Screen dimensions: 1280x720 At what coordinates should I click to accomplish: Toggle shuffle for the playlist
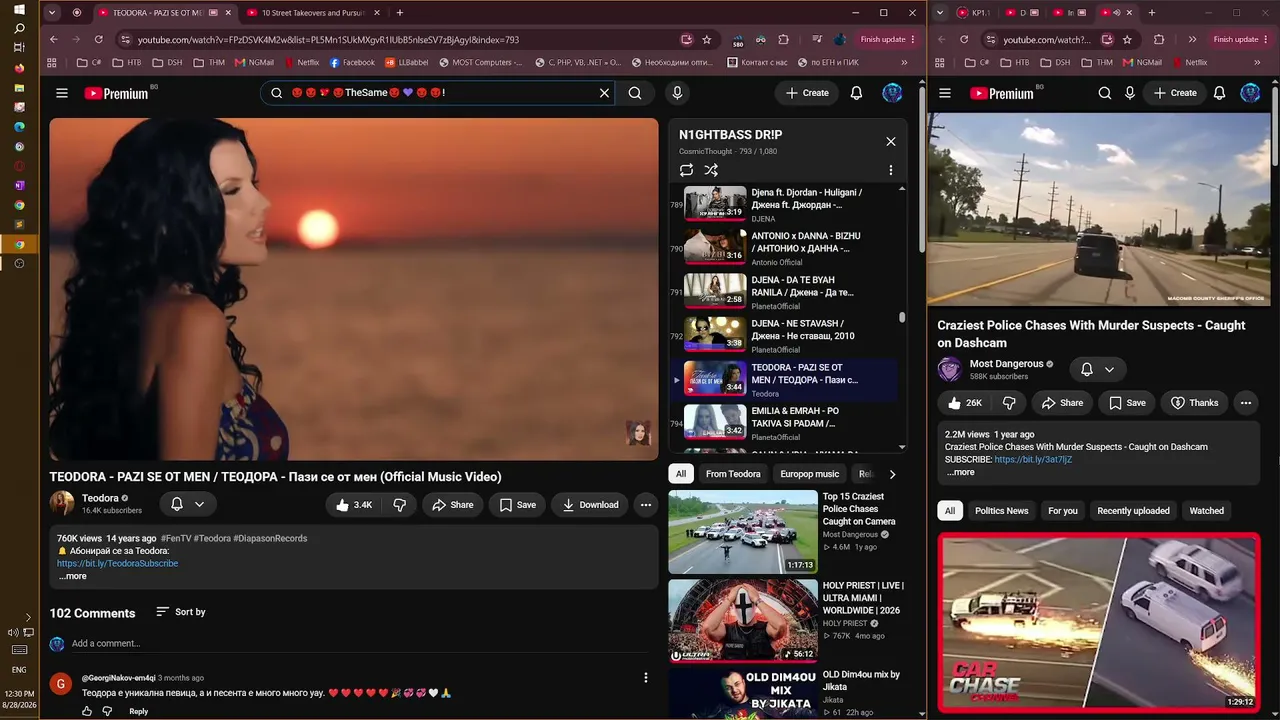tap(711, 170)
